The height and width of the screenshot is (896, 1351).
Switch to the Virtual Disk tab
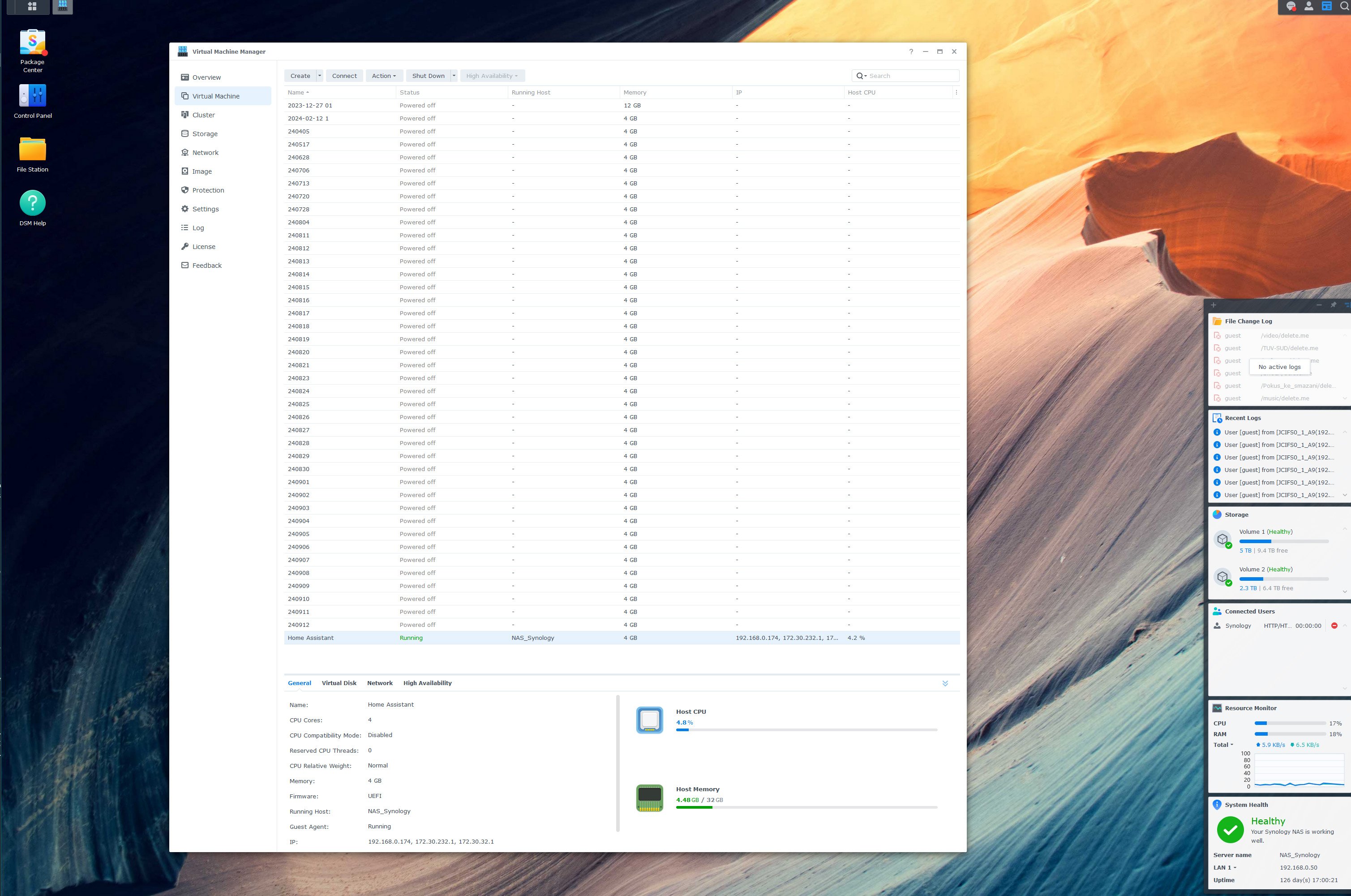pyautogui.click(x=339, y=683)
